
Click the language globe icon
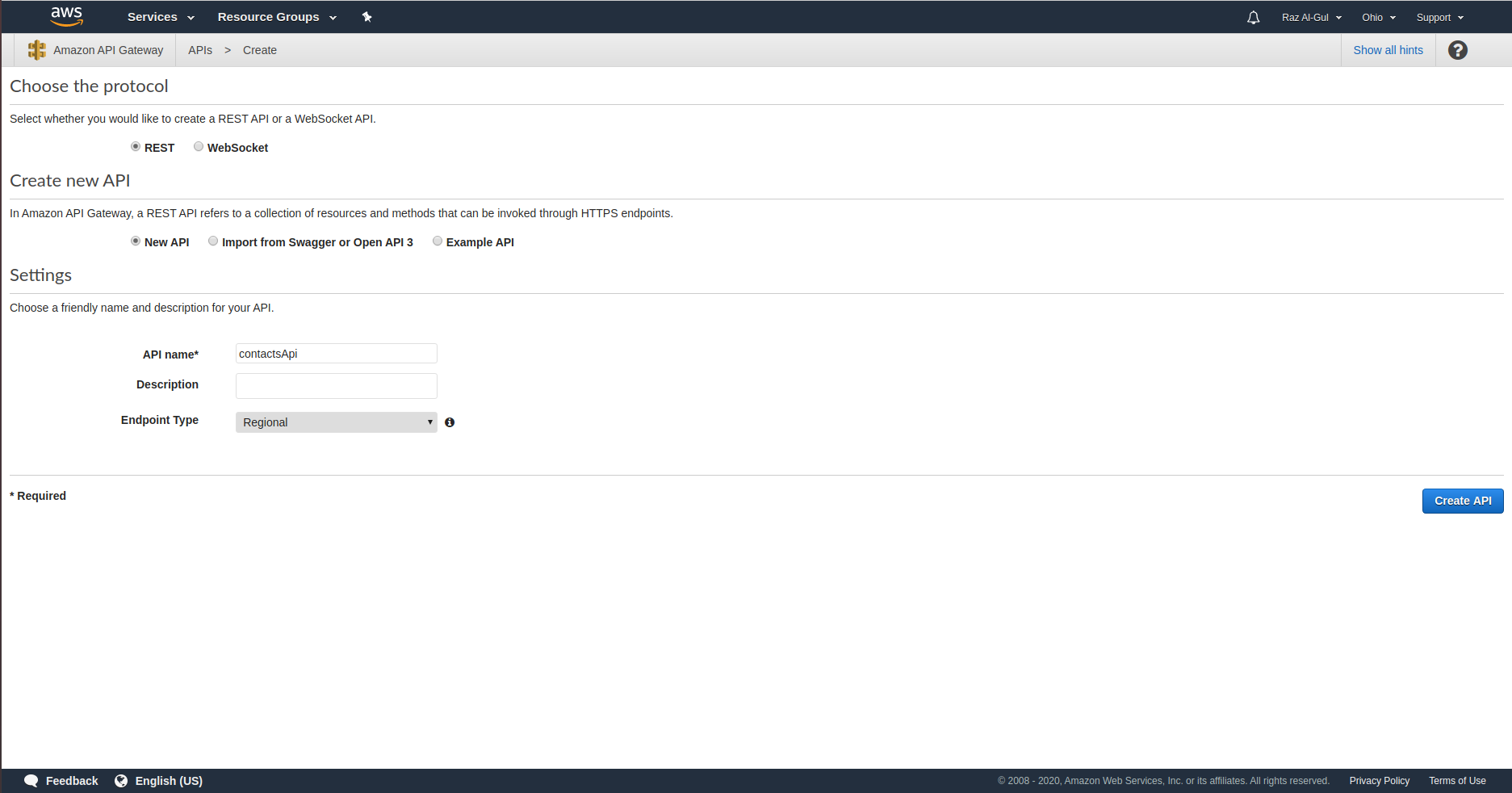click(121, 780)
